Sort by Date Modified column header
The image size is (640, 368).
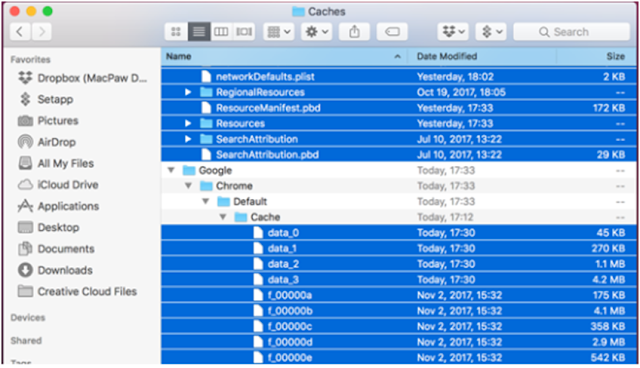coord(482,56)
